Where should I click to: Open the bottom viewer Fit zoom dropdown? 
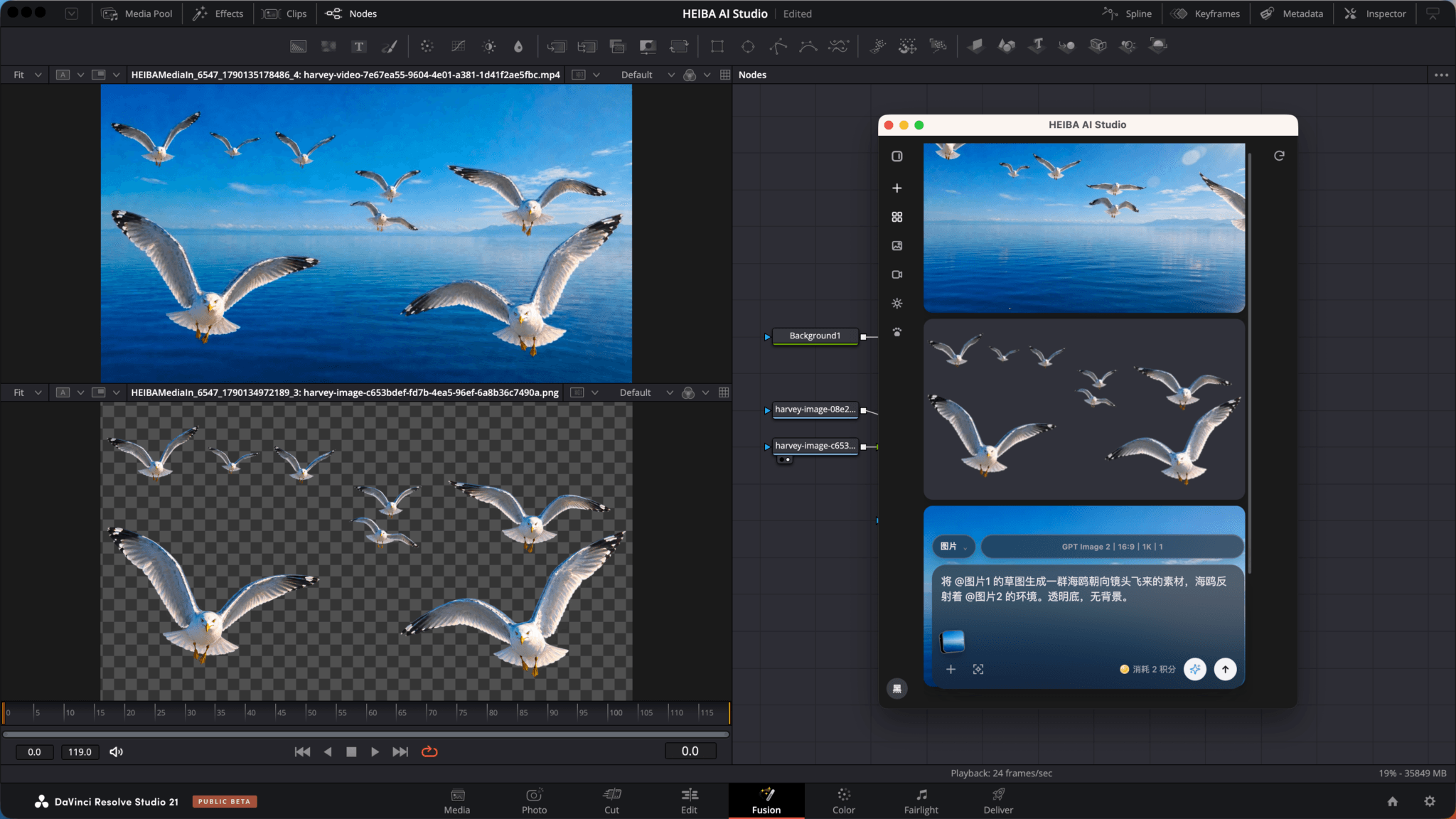point(27,392)
